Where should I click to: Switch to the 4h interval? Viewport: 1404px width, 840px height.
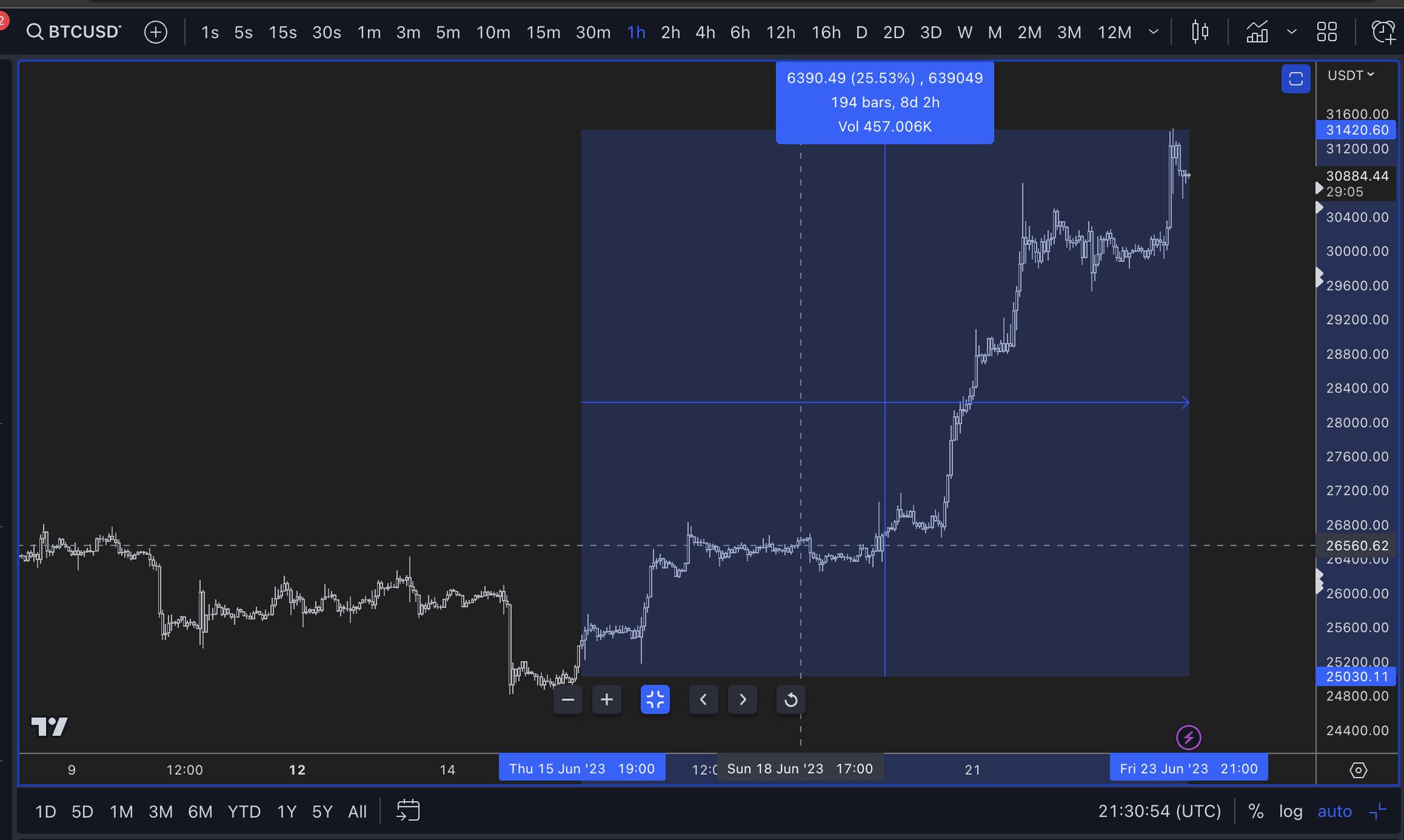(x=705, y=32)
